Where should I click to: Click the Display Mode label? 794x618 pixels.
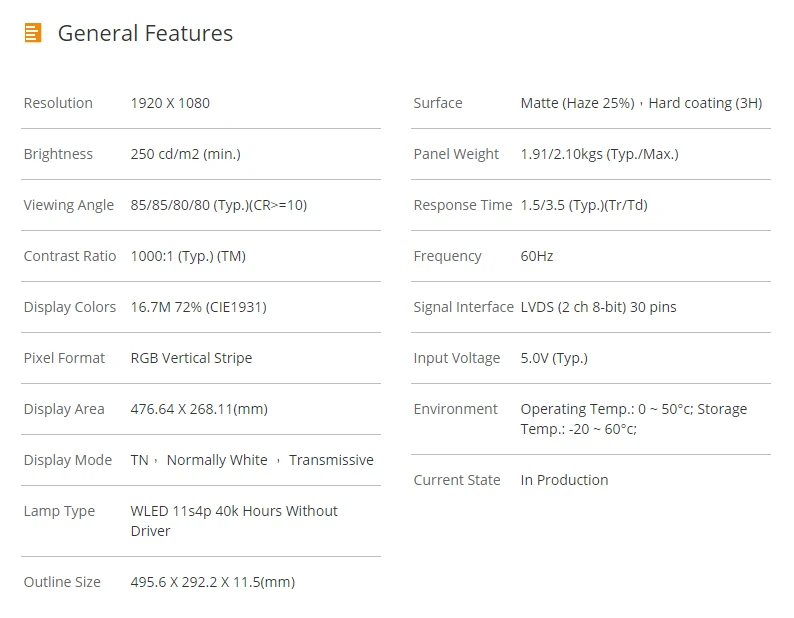(68, 460)
